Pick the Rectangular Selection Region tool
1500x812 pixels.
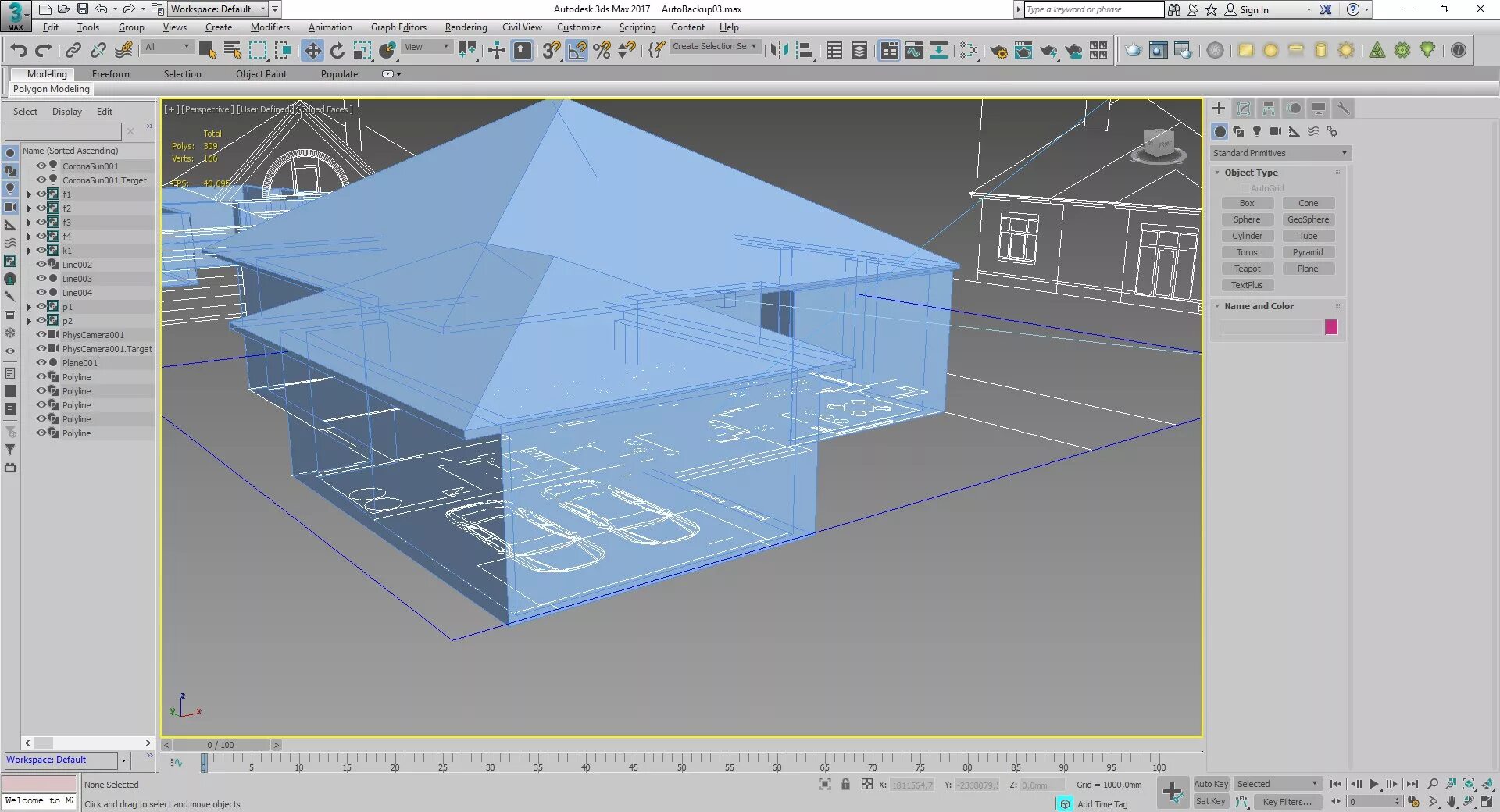coord(257,51)
